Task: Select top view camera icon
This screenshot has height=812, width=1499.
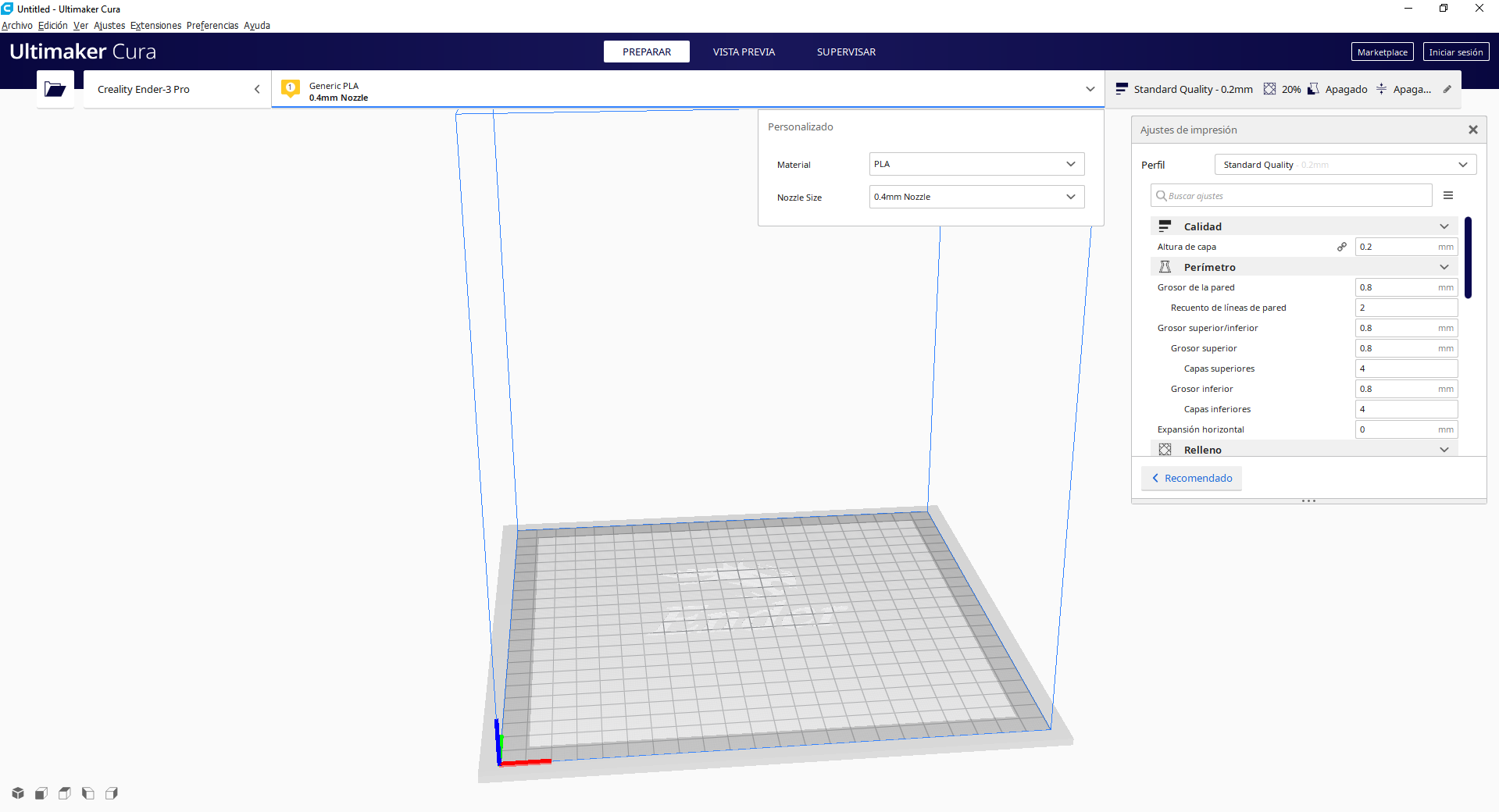Action: pyautogui.click(x=65, y=793)
